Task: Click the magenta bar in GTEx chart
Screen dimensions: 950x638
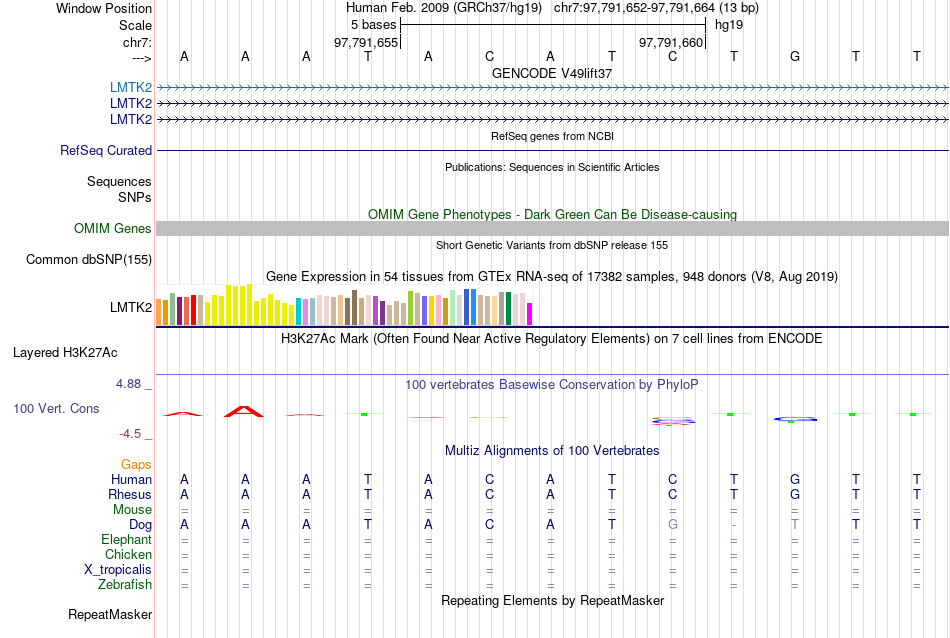Action: 529,314
